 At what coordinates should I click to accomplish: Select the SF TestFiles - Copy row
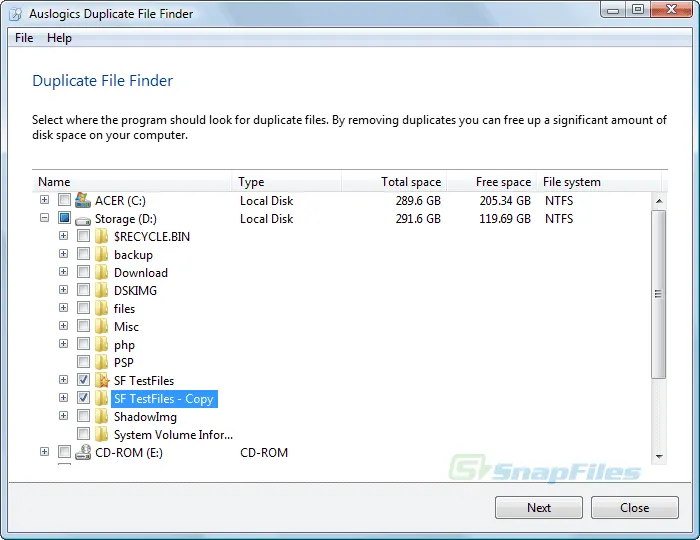click(164, 399)
